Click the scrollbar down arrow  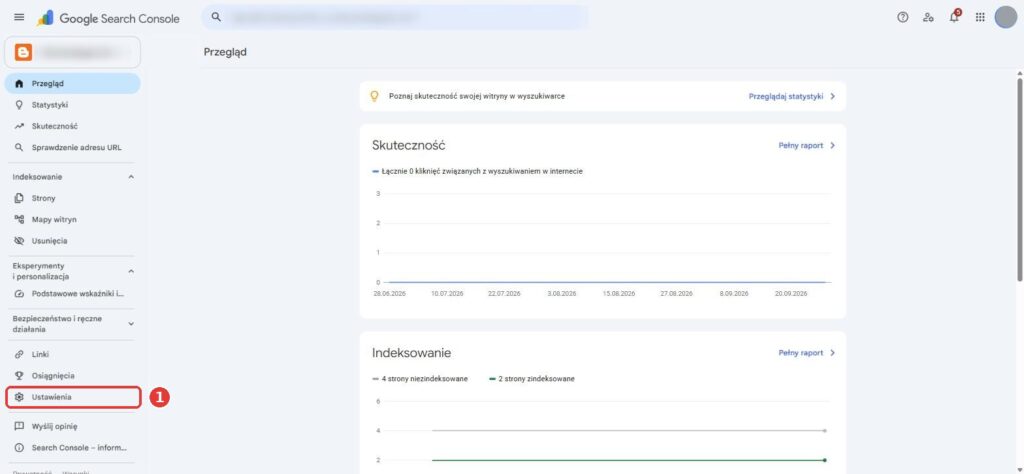(x=1019, y=469)
